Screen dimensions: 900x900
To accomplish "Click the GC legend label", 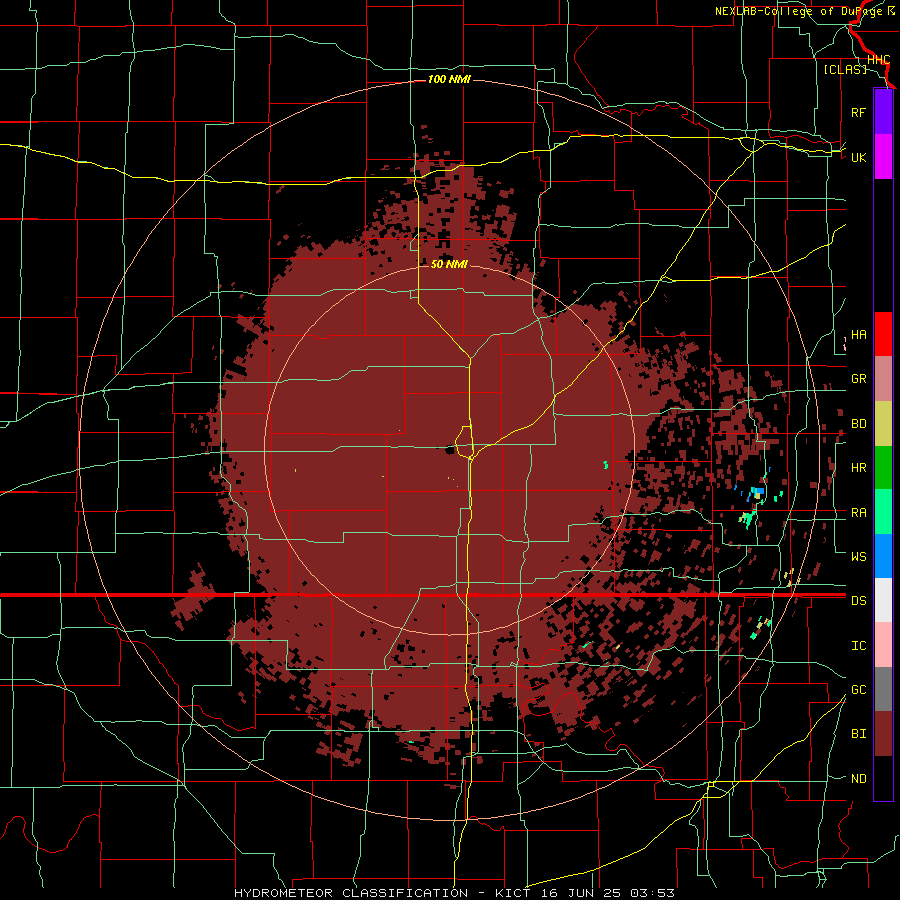I will (858, 690).
